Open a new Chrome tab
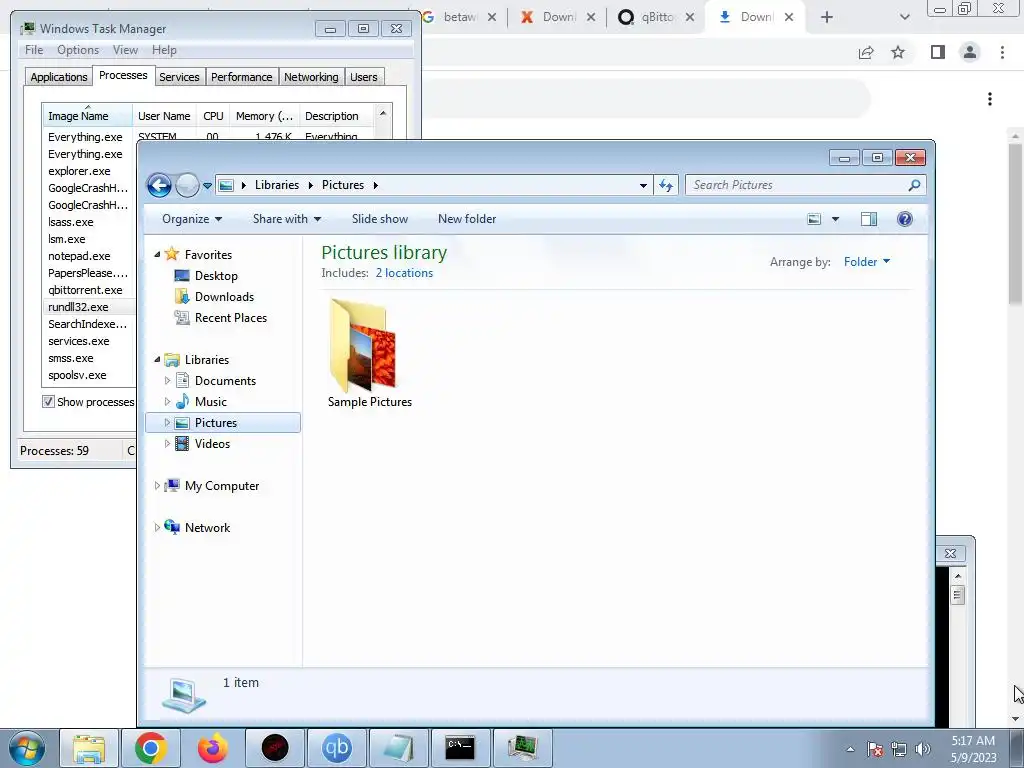The height and width of the screenshot is (768, 1024). (x=827, y=17)
